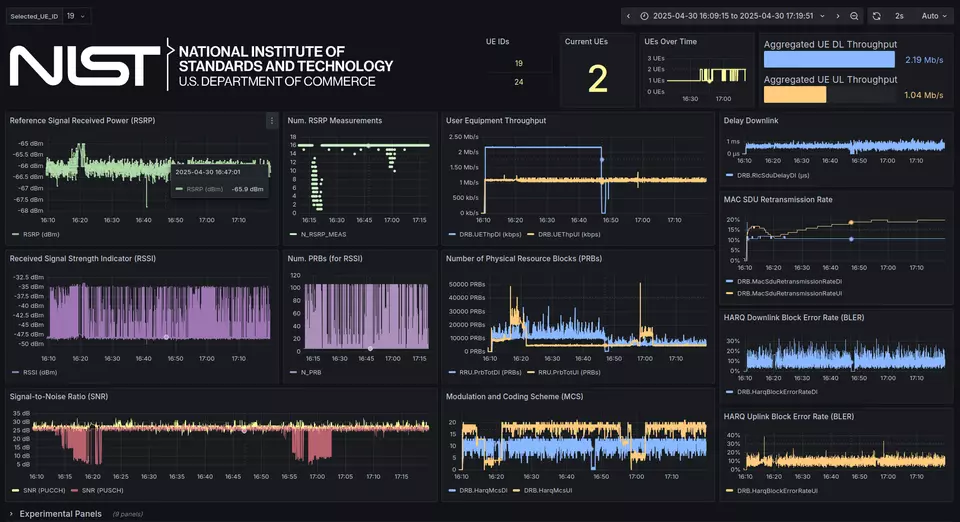Open the RSRP panel three-dot menu
The height and width of the screenshot is (522, 960).
tap(272, 121)
